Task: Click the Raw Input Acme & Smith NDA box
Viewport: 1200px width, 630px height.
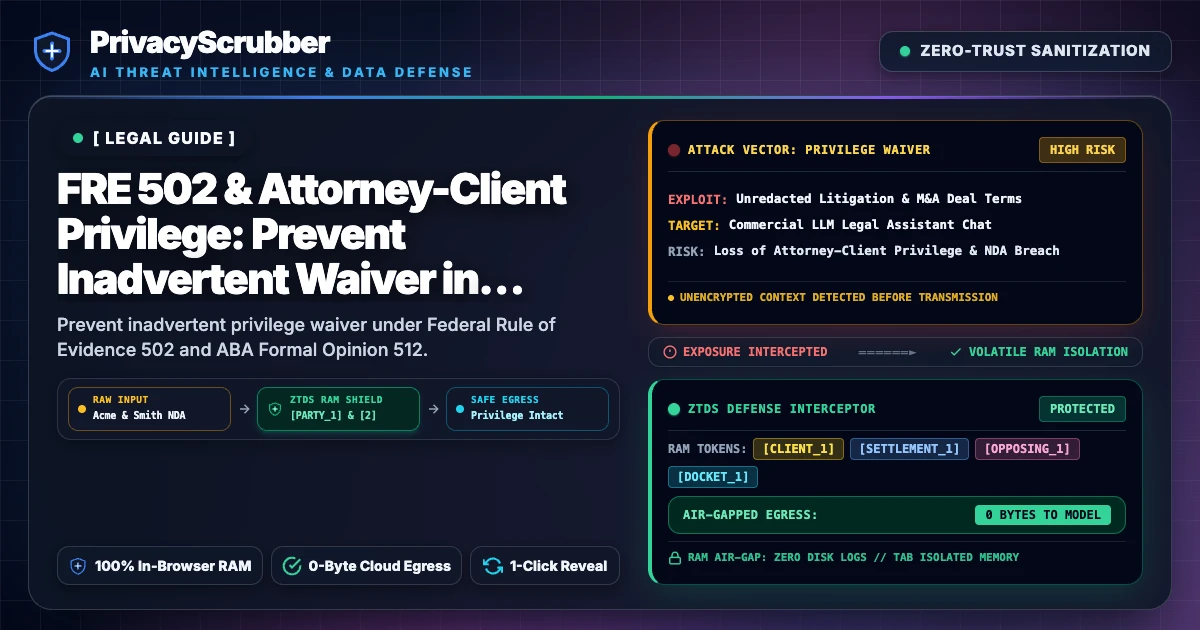Action: click(x=149, y=409)
